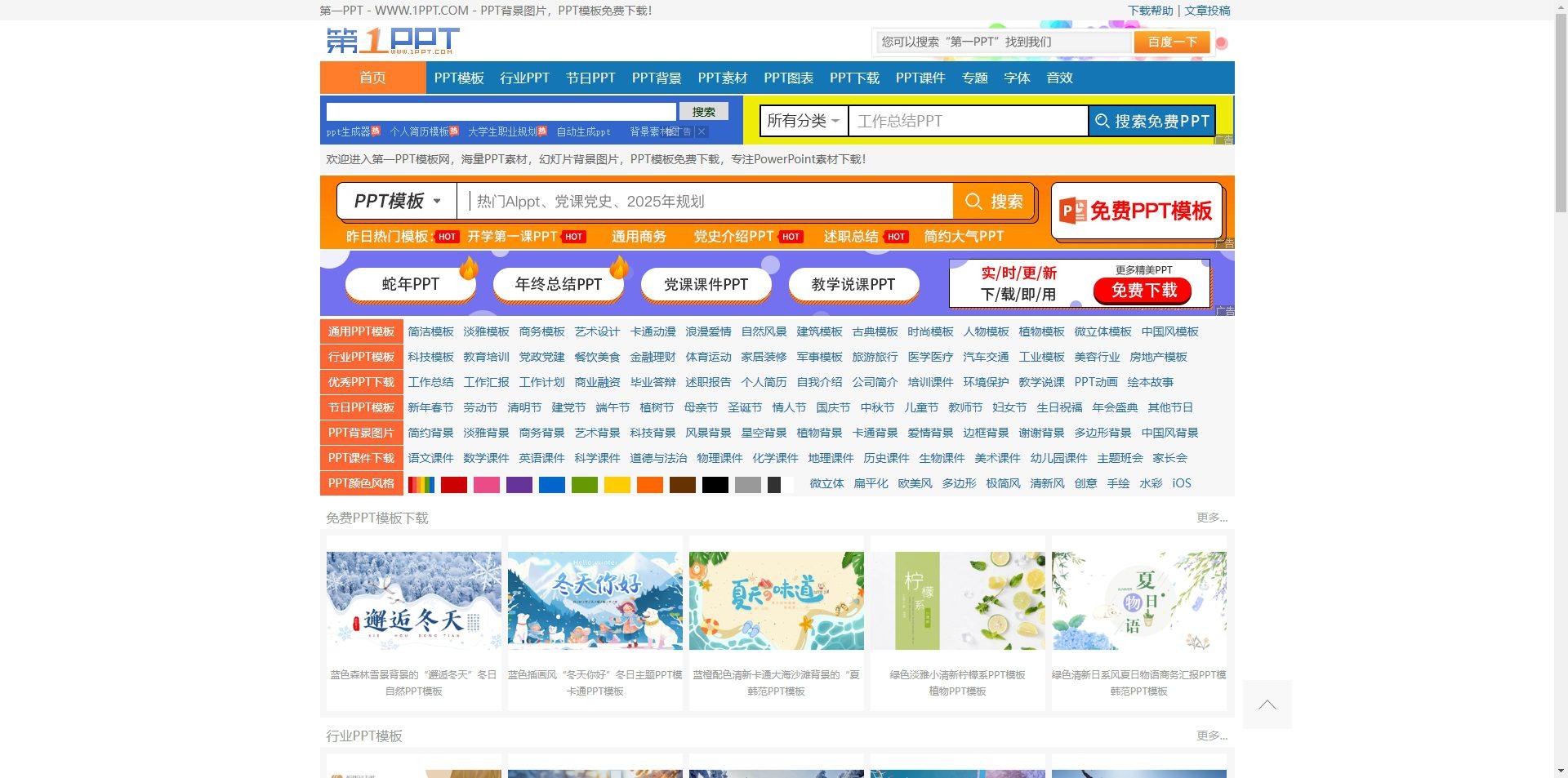Click the magnifier icon in 搜索免费PPT button
This screenshot has height=778, width=1568.
click(x=1104, y=120)
